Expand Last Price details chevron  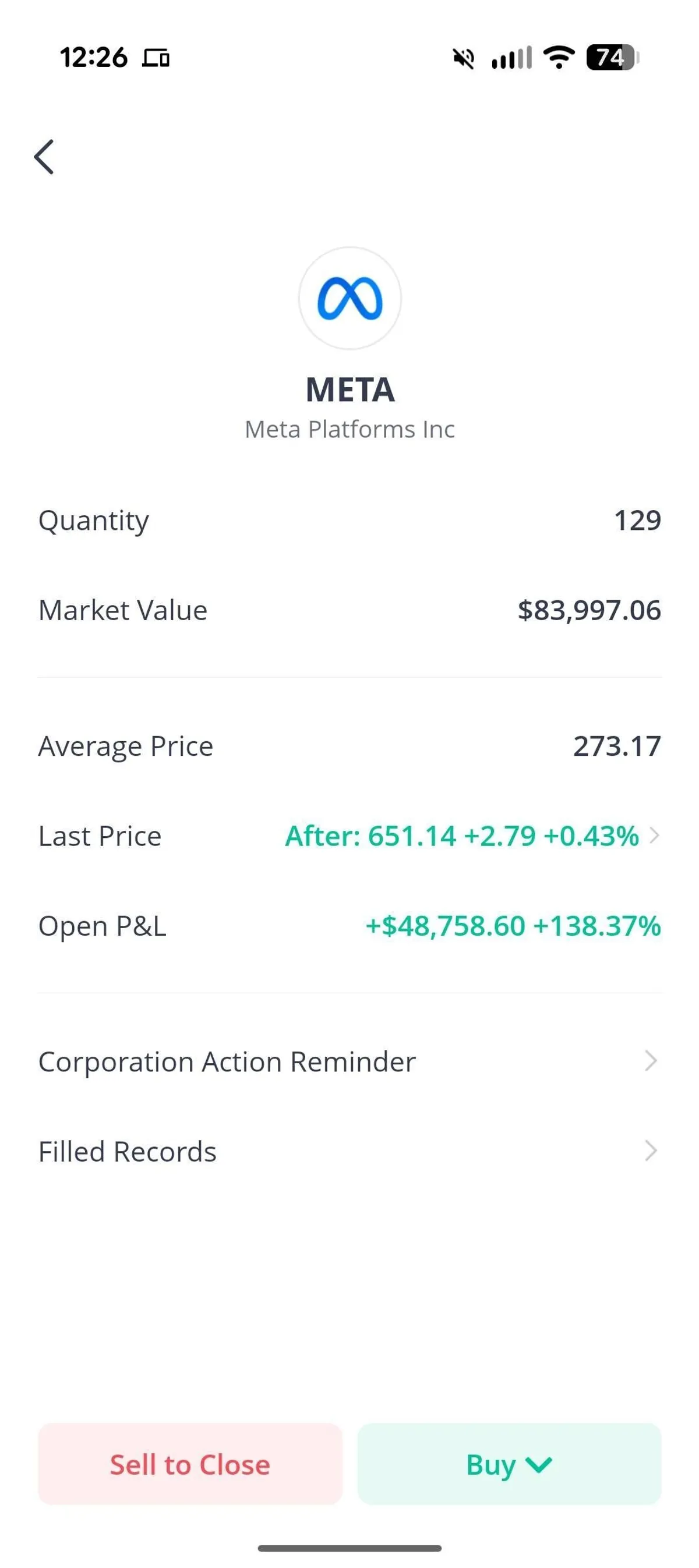tap(654, 836)
